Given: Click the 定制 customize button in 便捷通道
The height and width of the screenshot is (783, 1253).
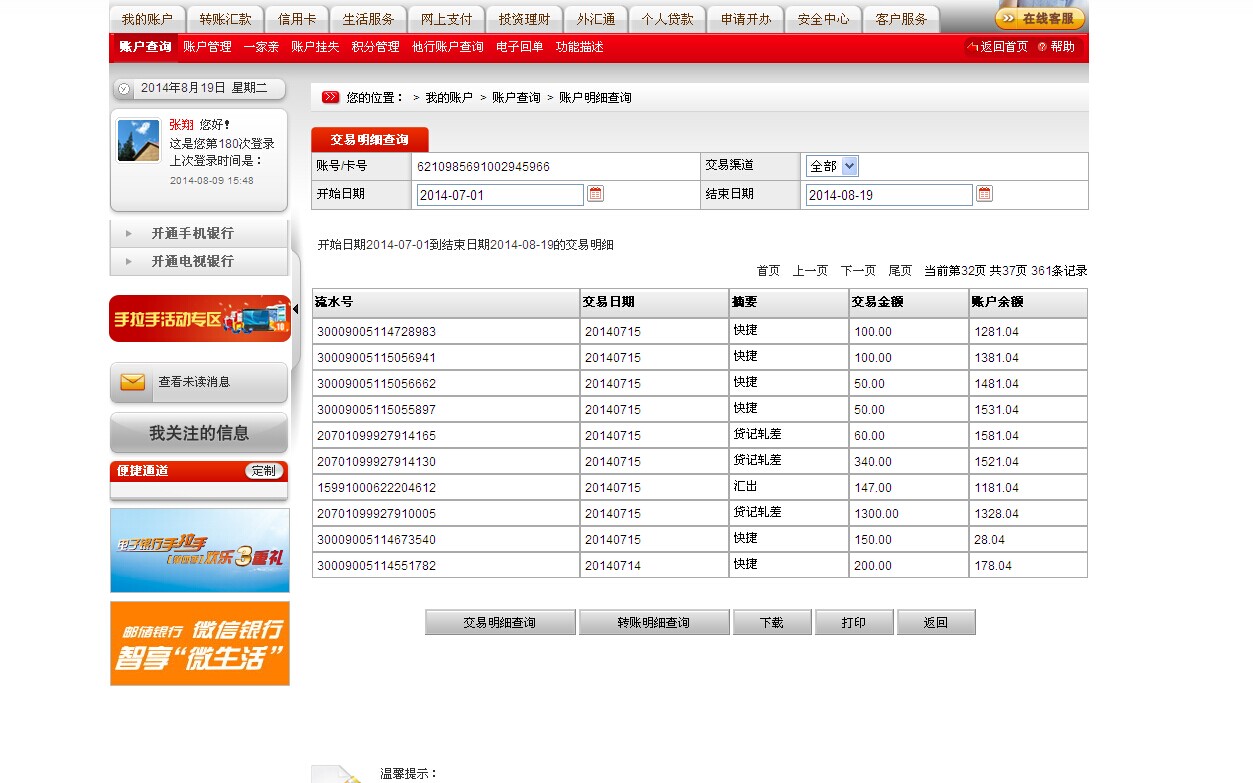Looking at the screenshot, I should point(264,471).
